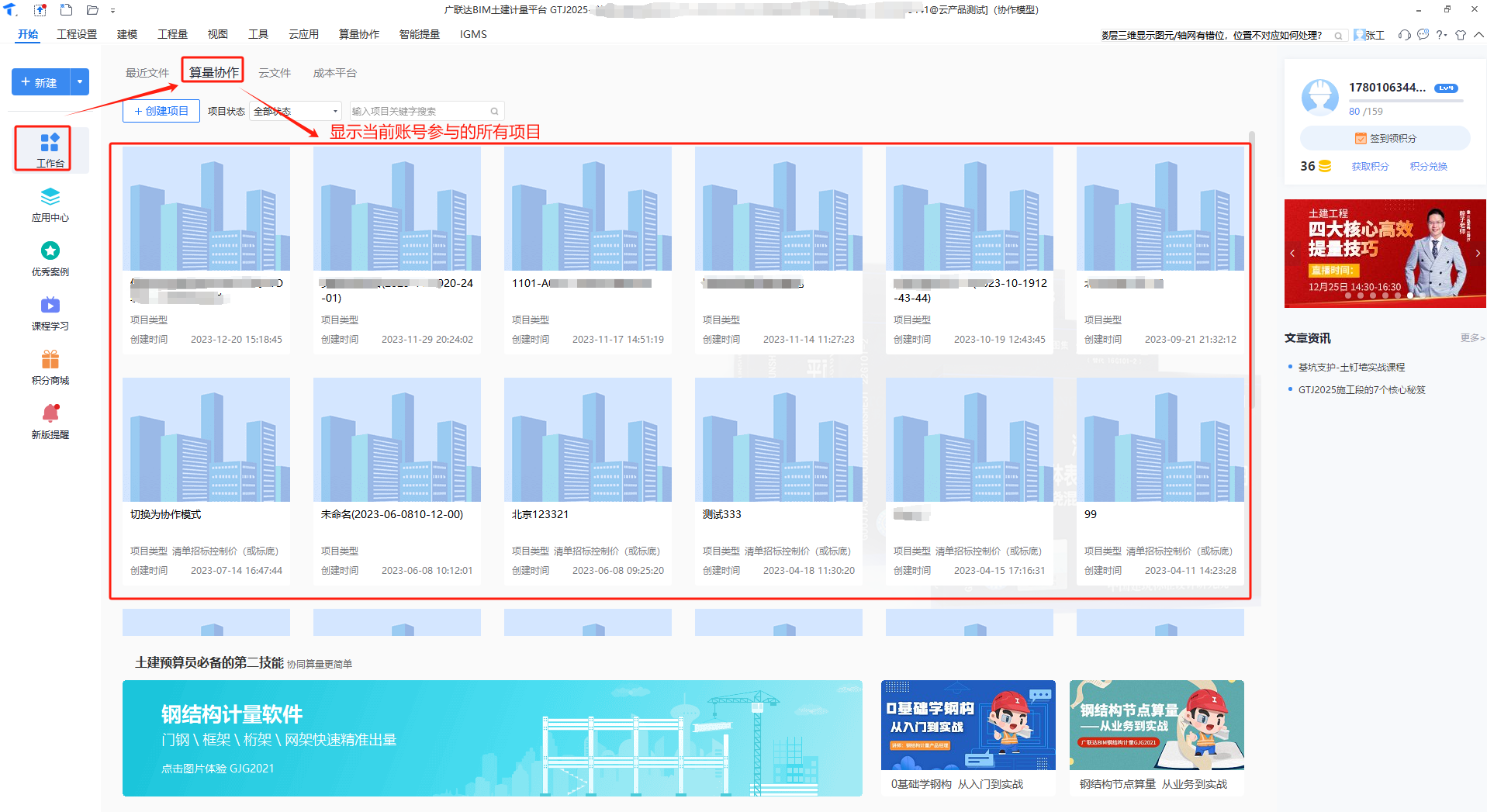This screenshot has width=1487, height=812.
Task: Expand the quick access toolbar arrow
Action: click(113, 11)
